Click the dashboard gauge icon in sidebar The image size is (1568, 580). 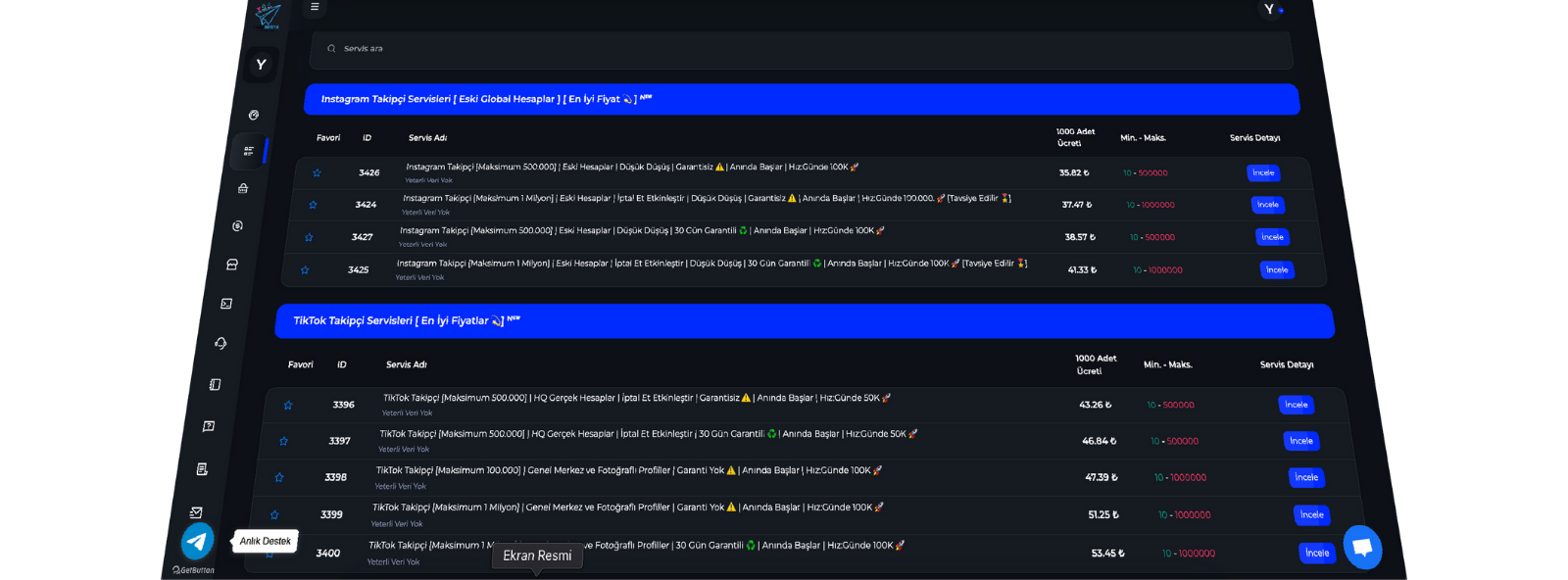click(254, 115)
